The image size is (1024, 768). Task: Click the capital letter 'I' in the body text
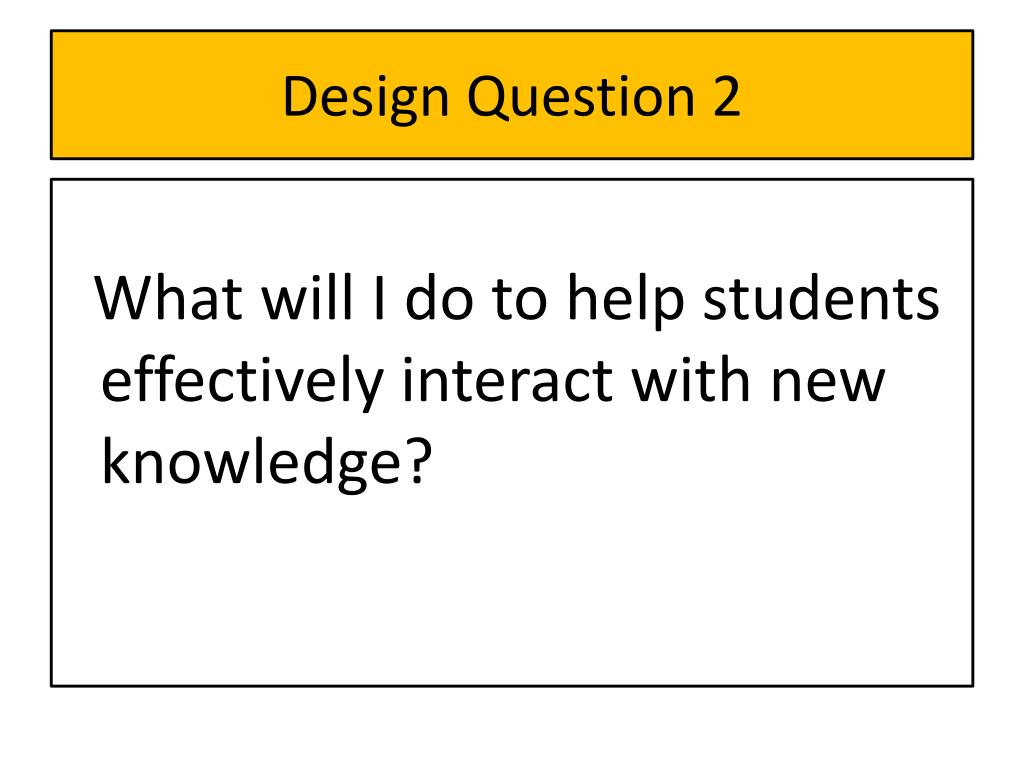coord(379,298)
